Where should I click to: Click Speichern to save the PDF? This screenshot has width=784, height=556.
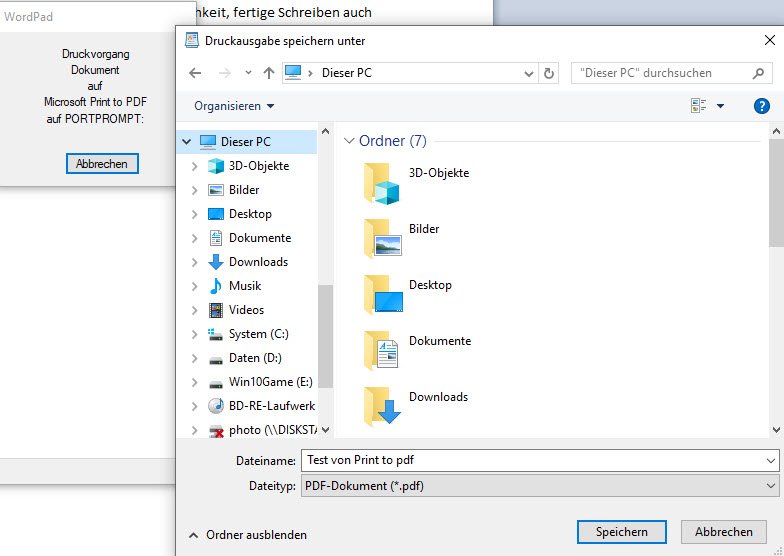pos(622,532)
